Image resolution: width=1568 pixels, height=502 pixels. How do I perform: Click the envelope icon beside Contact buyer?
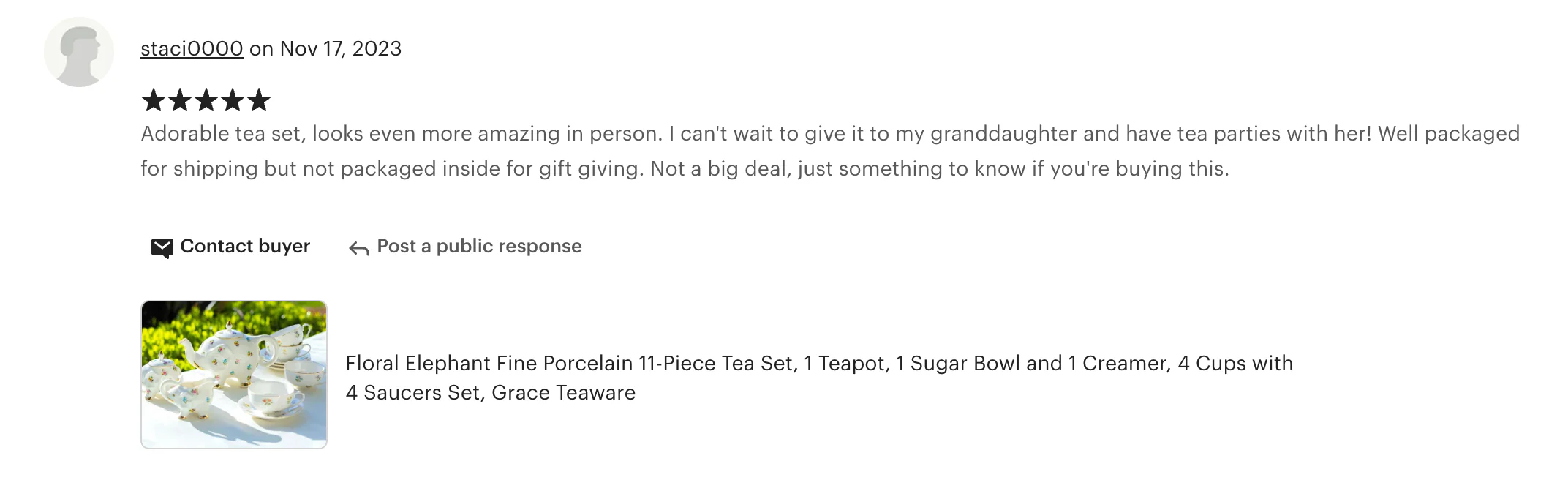162,248
